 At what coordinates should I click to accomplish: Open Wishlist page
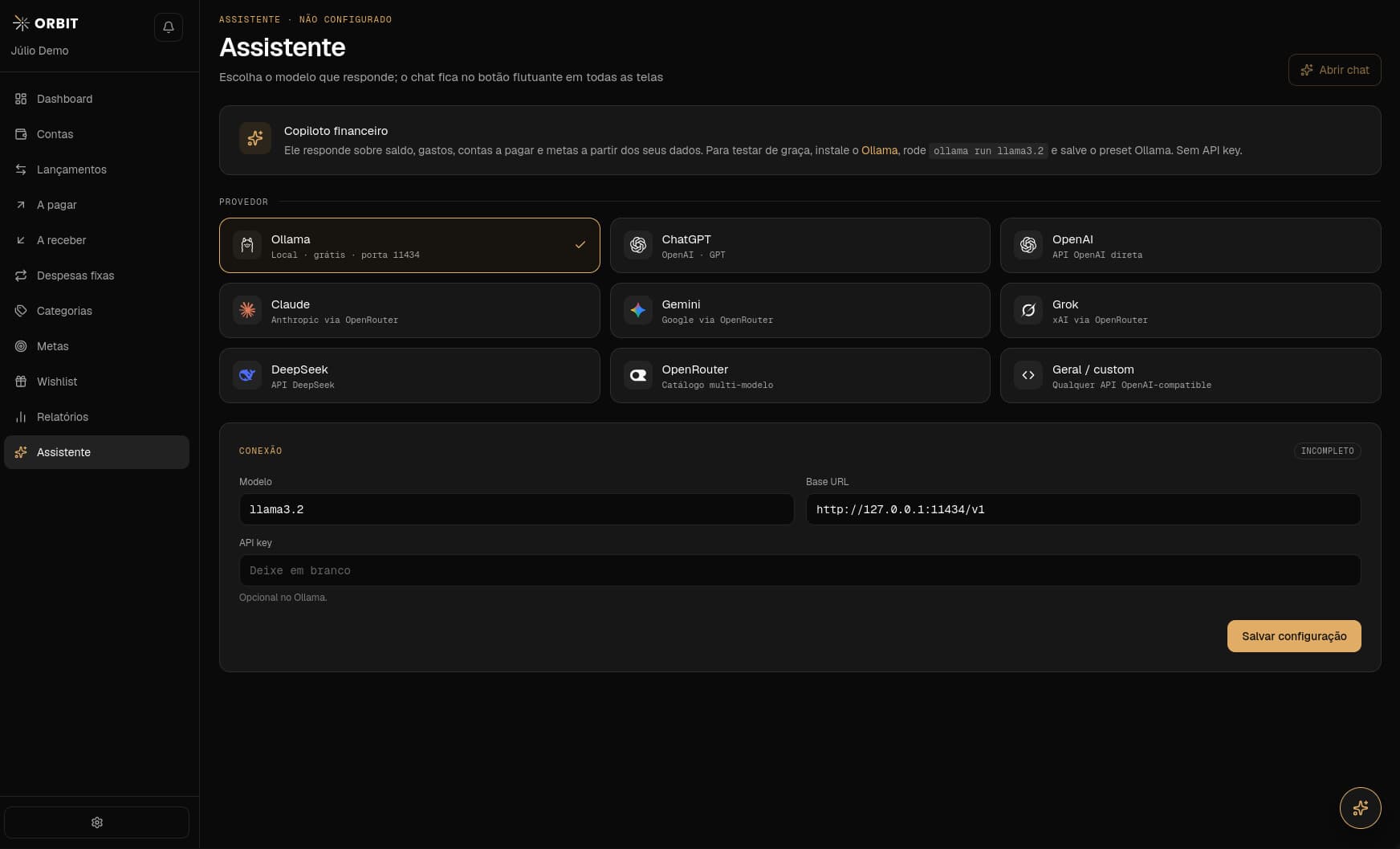pyautogui.click(x=97, y=382)
